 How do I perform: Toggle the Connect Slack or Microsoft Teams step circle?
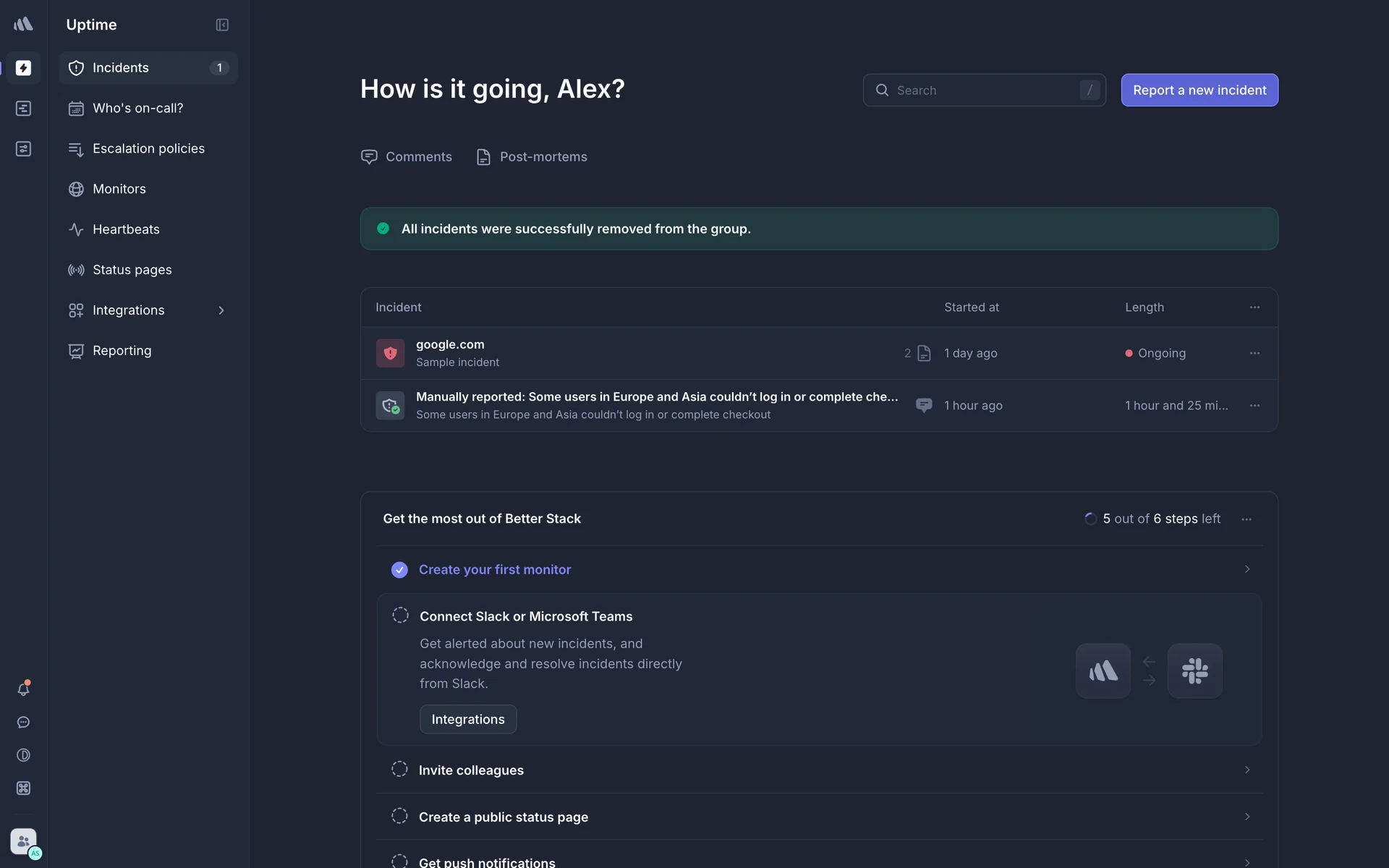click(x=400, y=616)
